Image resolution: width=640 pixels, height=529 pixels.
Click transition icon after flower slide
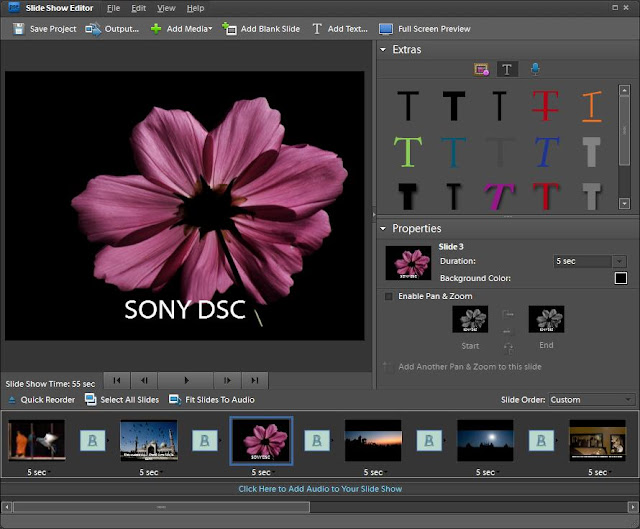317,440
